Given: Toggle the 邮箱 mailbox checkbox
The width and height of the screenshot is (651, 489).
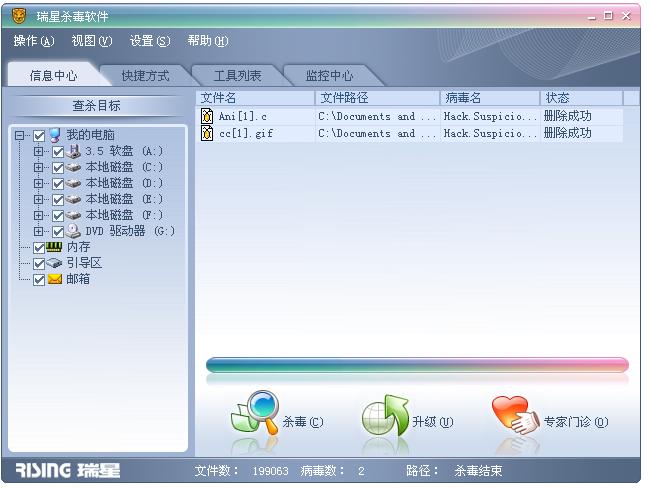Looking at the screenshot, I should 39,280.
